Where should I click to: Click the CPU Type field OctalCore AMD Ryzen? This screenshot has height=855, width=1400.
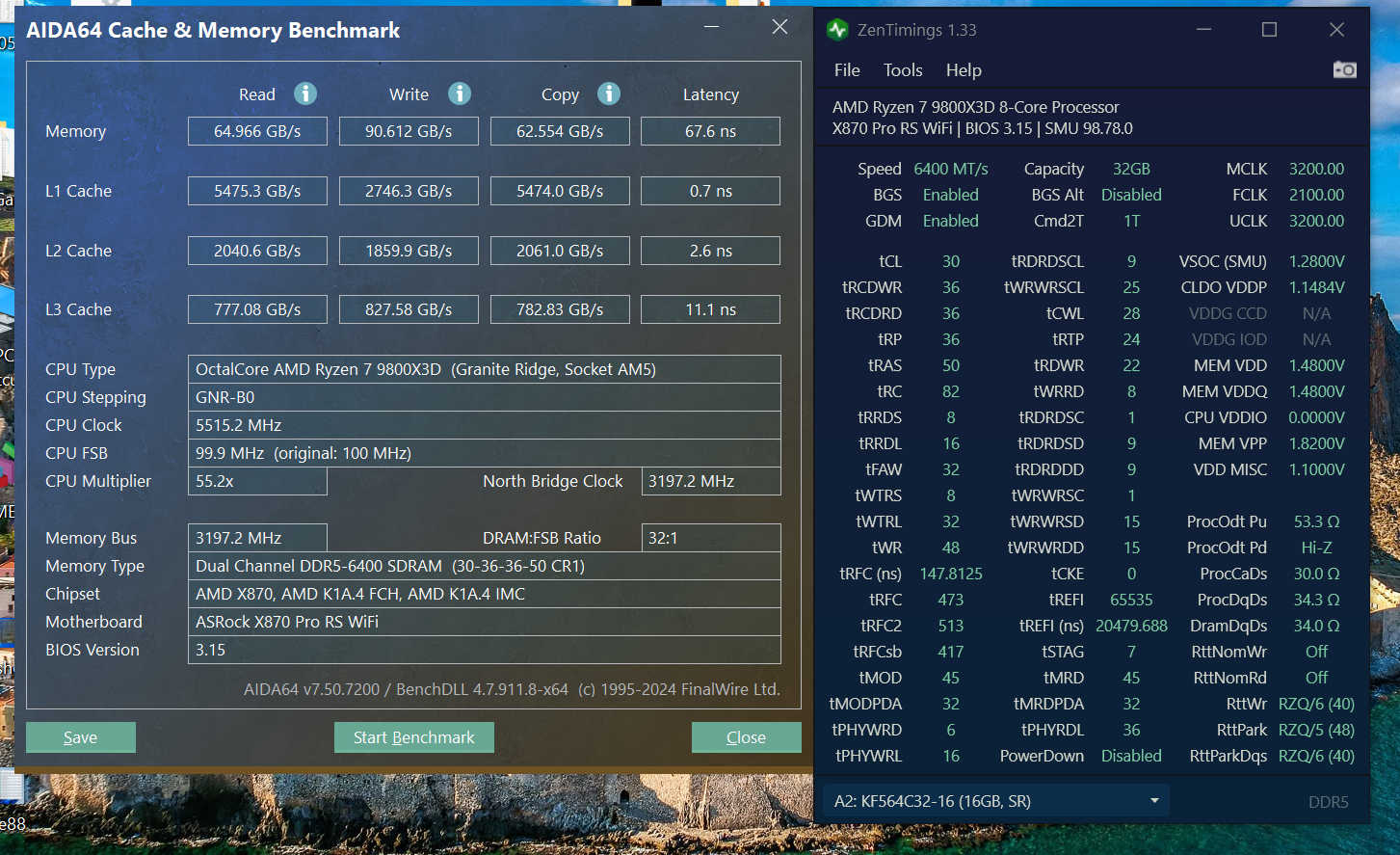point(485,369)
